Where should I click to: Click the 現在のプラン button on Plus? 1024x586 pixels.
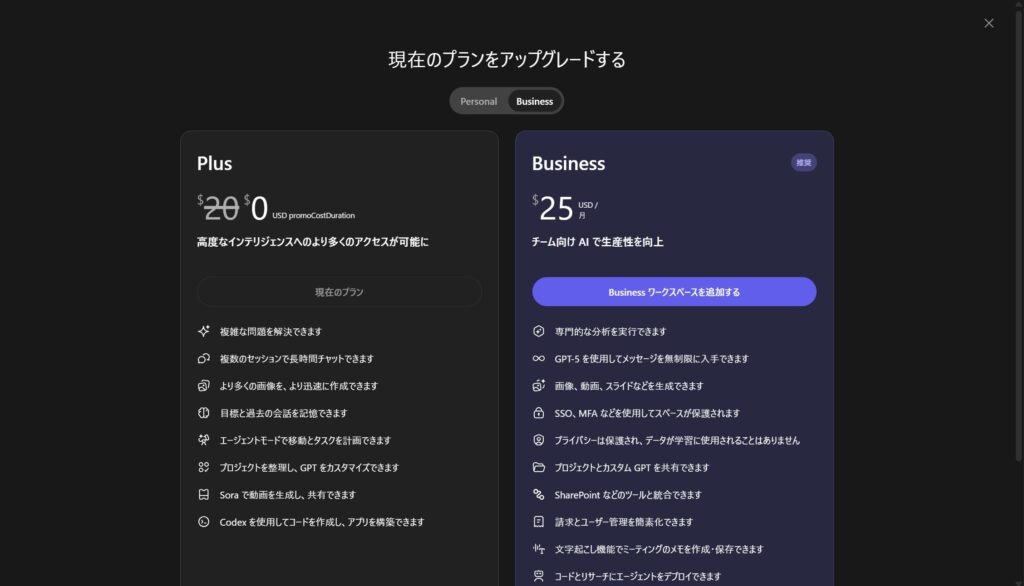(x=339, y=292)
